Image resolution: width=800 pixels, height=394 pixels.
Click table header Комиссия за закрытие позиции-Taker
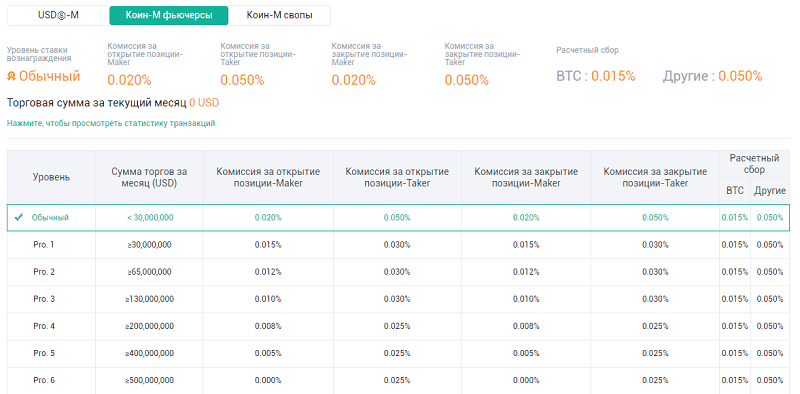pyautogui.click(x=655, y=177)
